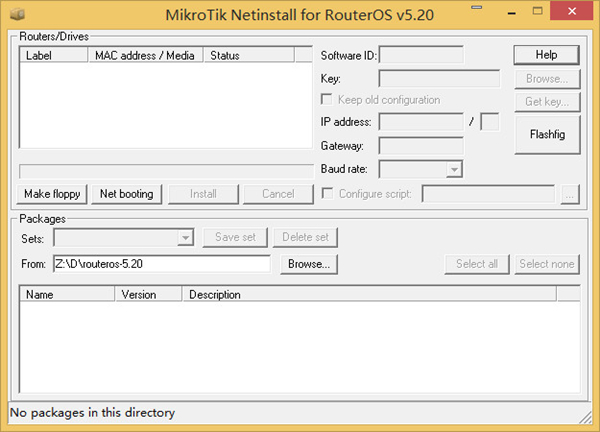
Task: Click the Get key button
Action: click(x=547, y=102)
